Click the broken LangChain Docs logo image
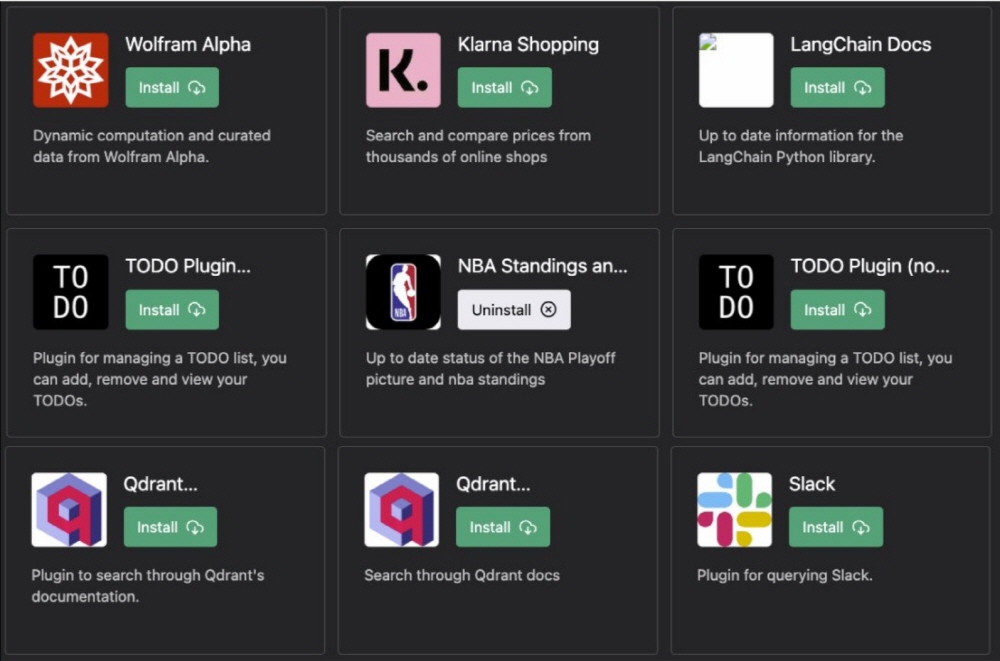The width and height of the screenshot is (1000, 661). pyautogui.click(x=736, y=70)
